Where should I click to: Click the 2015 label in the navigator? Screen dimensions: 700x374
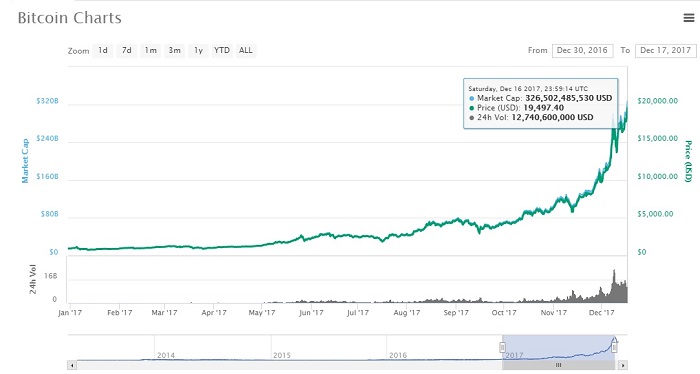[282, 355]
